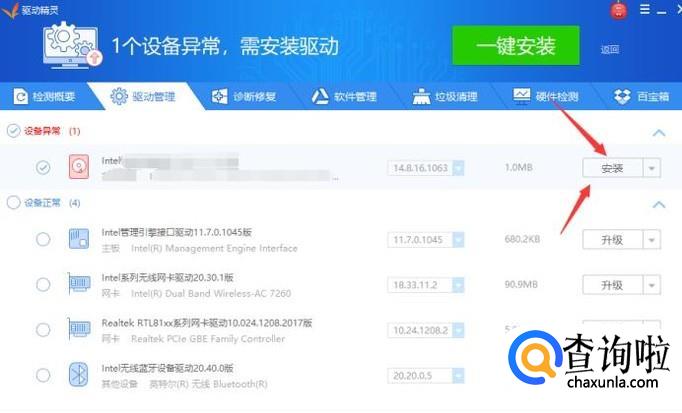This screenshot has width=682, height=413.
Task: Click the Realtek RTL81xx network card icon
Action: click(x=79, y=330)
